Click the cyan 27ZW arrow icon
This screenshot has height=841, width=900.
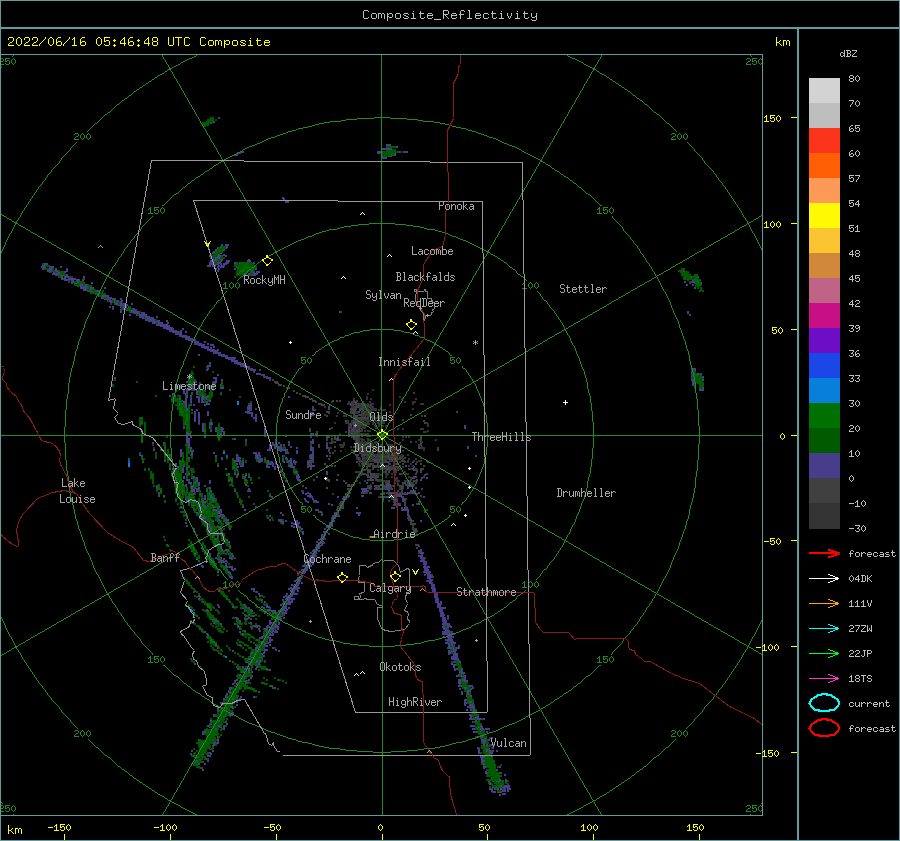[824, 629]
